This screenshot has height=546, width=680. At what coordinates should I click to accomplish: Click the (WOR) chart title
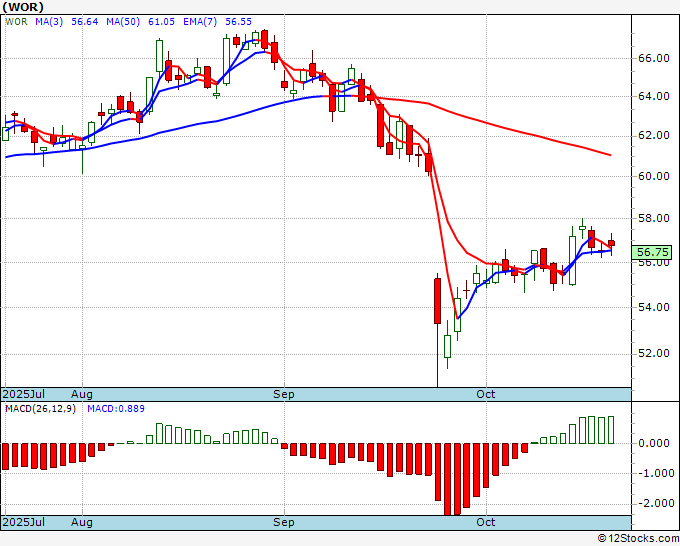[23, 7]
